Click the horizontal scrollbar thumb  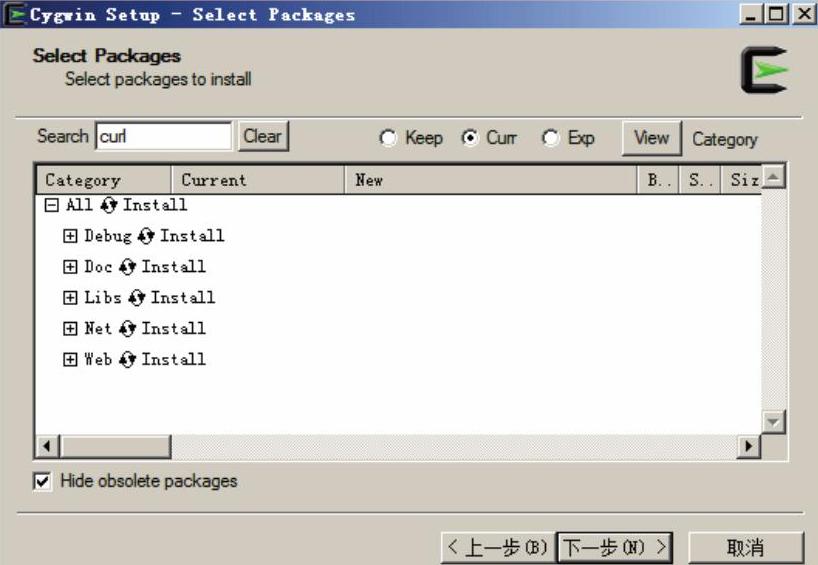115,447
